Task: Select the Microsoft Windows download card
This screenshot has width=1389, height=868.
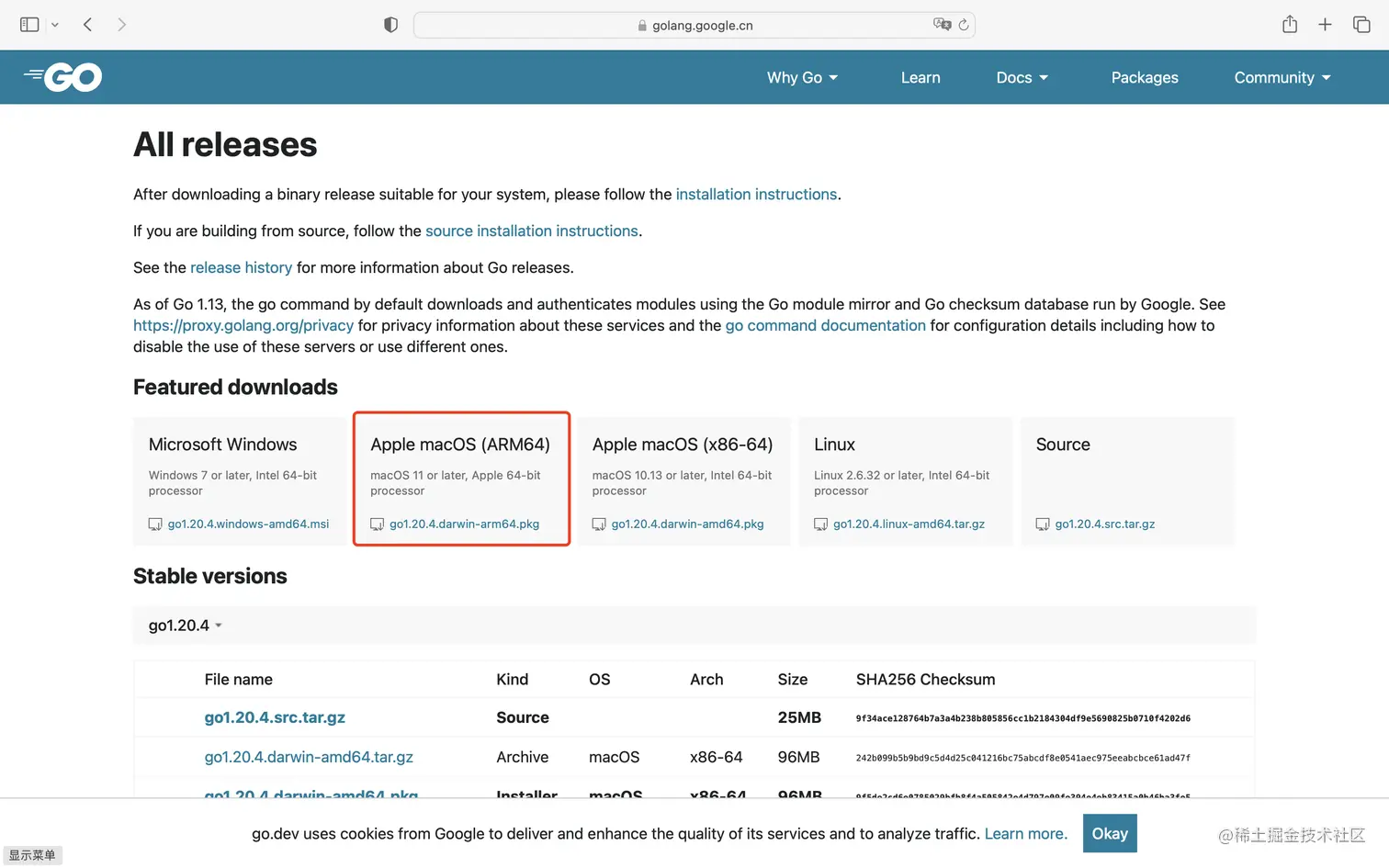Action: click(x=239, y=481)
